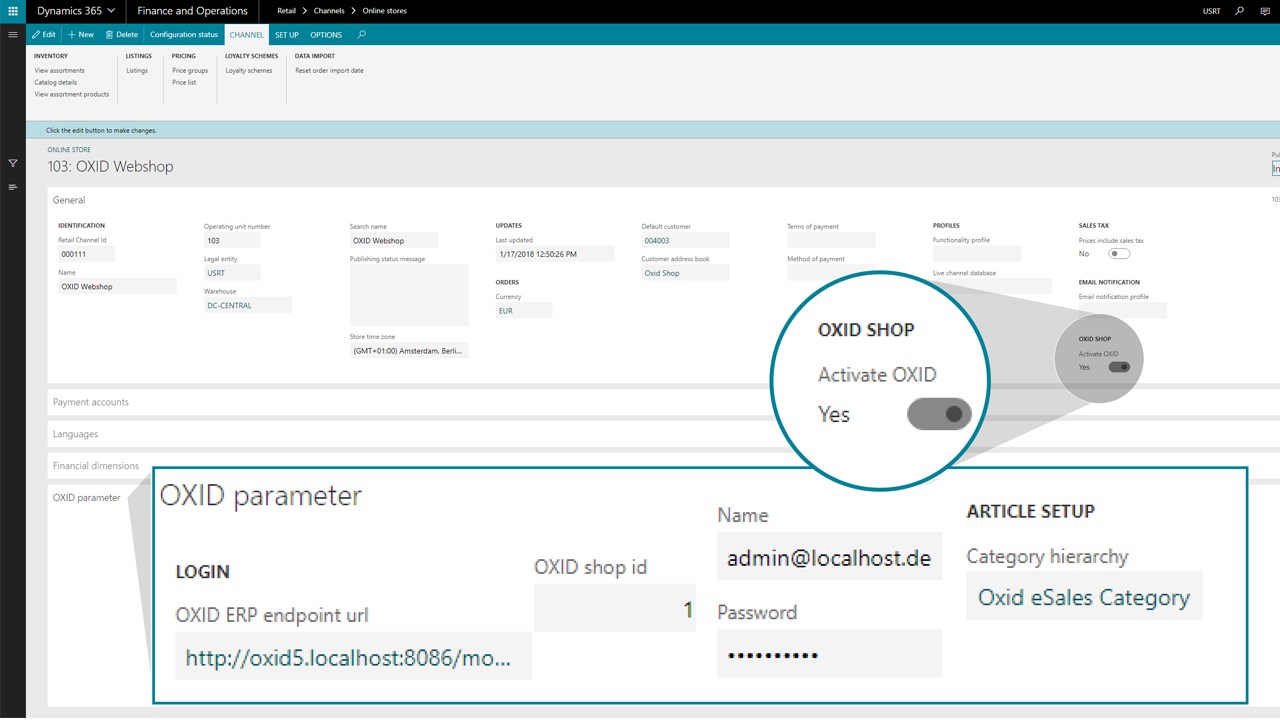Screen dimensions: 1280x720
Task: Open the Dynamics 365 dropdown
Action: click(x=75, y=11)
